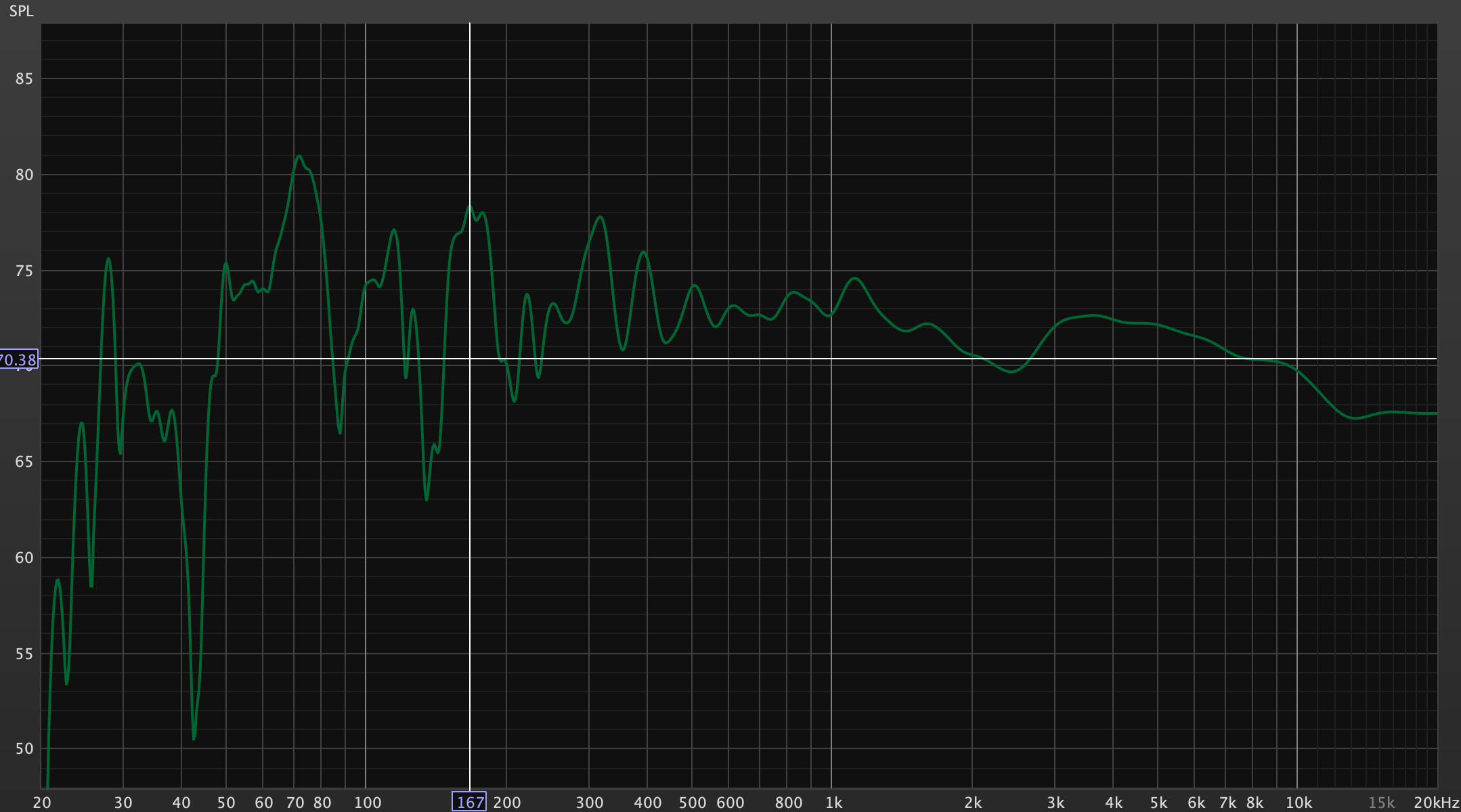Click the 2k frequency axis label
The image size is (1461, 812).
point(973,803)
